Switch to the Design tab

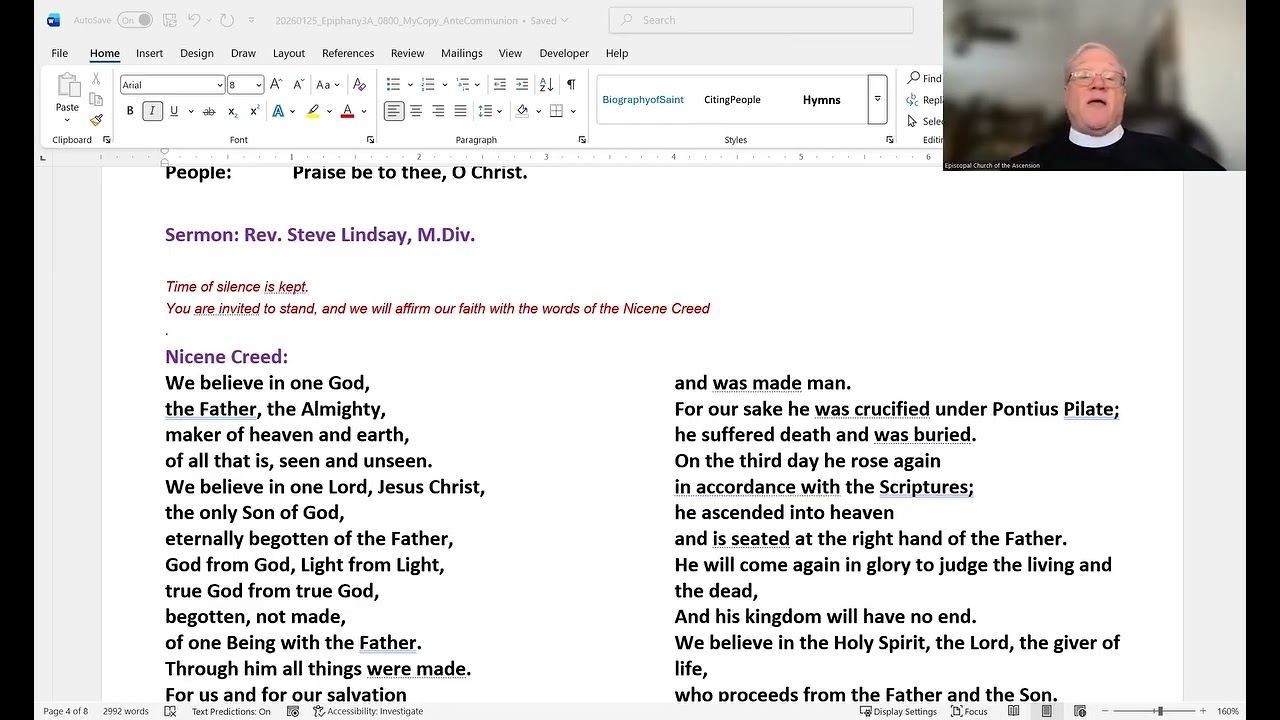[196, 53]
